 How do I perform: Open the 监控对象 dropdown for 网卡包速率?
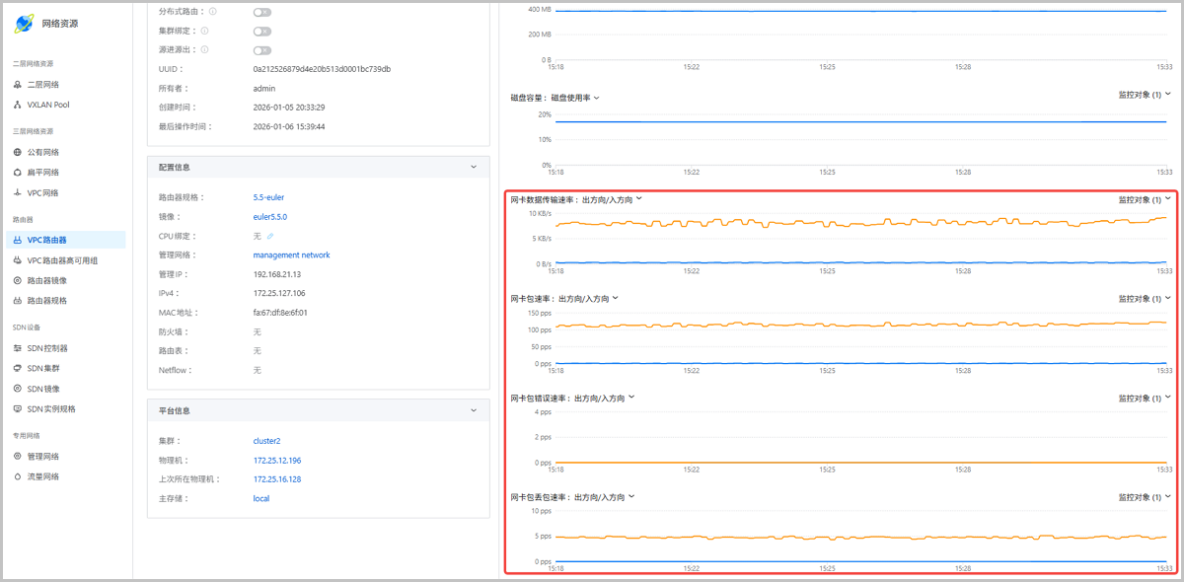tap(1144, 297)
